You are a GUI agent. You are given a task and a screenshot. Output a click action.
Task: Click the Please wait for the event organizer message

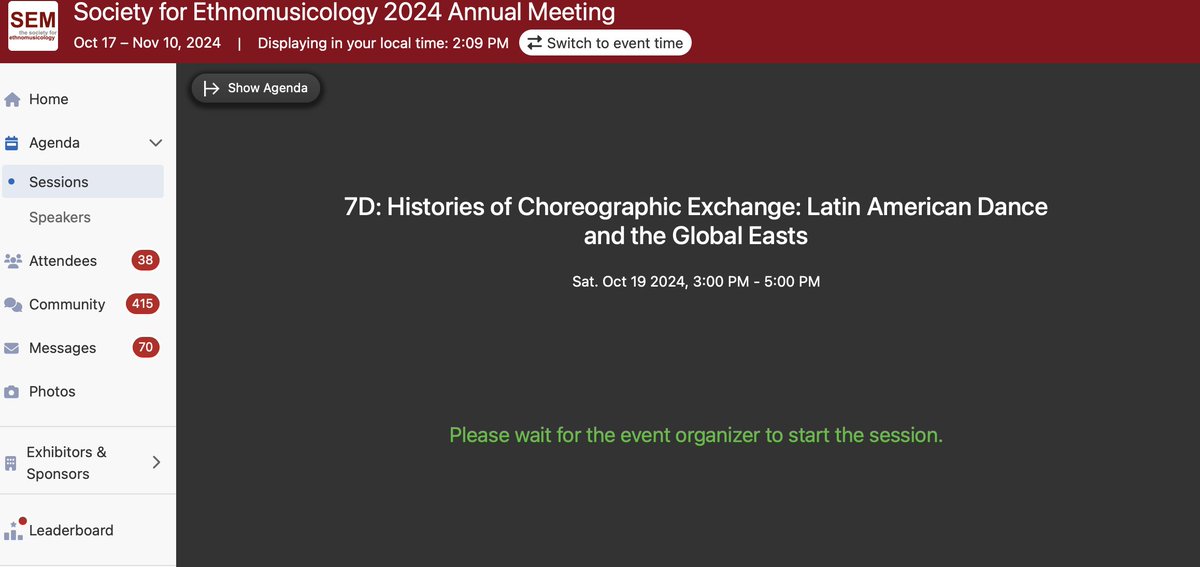[696, 435]
